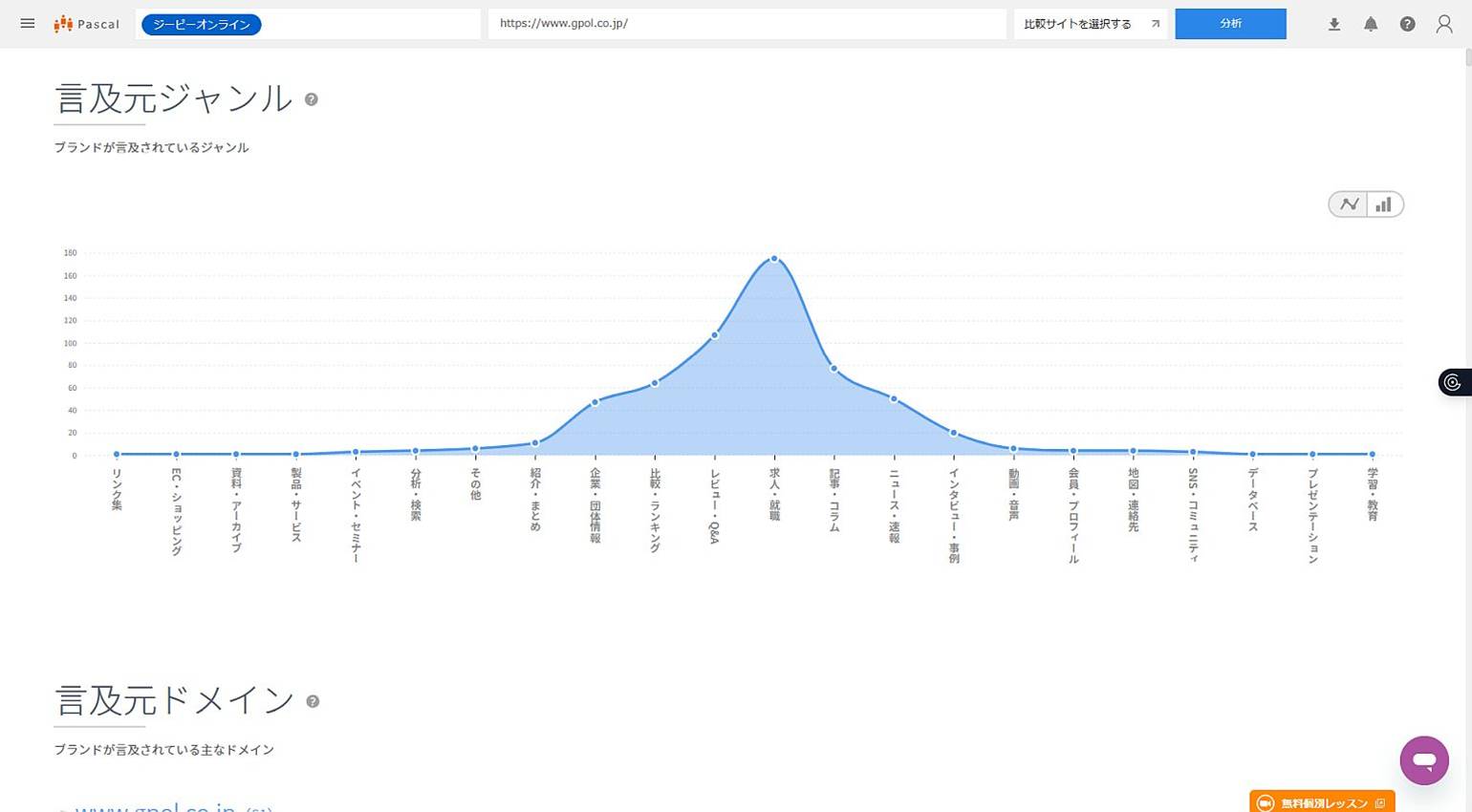The height and width of the screenshot is (812, 1472).
Task: Open the help question mark icon
Action: pos(1407,24)
